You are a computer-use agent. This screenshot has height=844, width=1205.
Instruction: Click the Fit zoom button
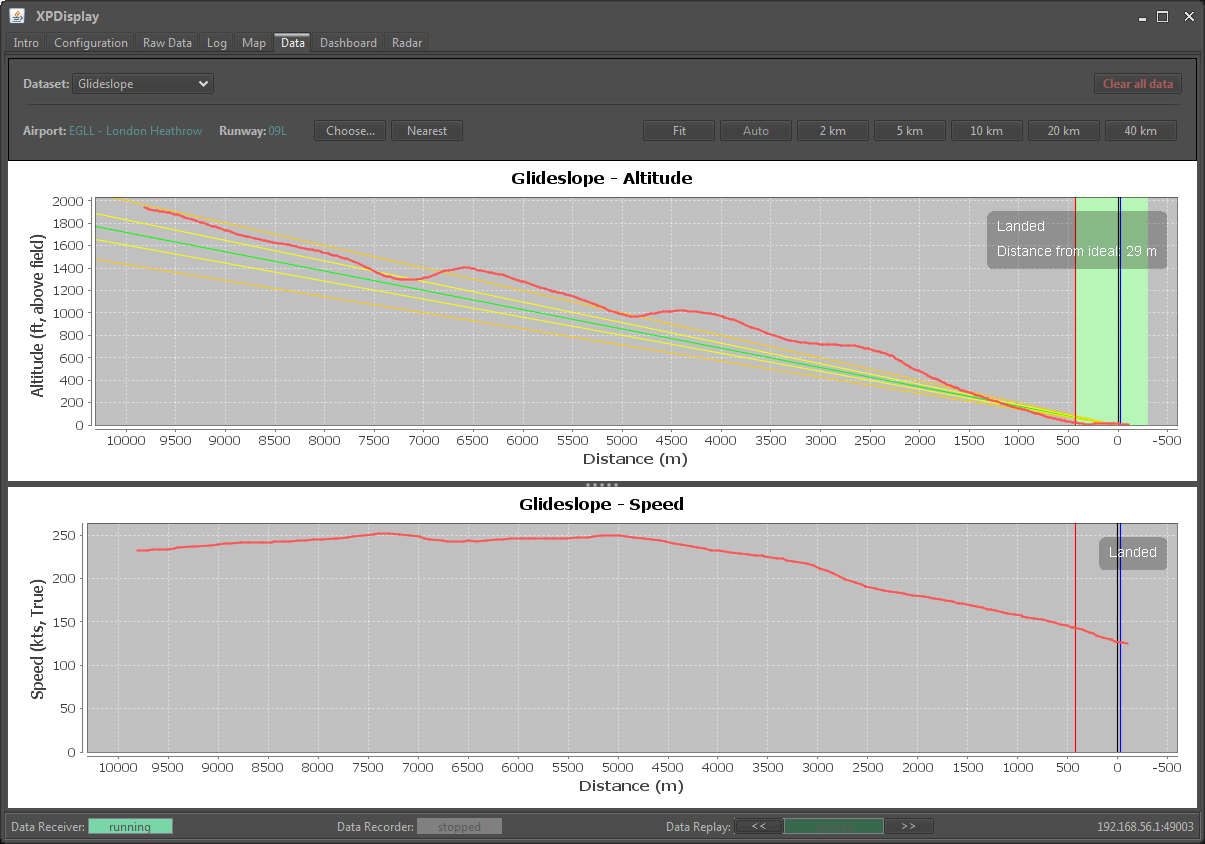tap(679, 131)
